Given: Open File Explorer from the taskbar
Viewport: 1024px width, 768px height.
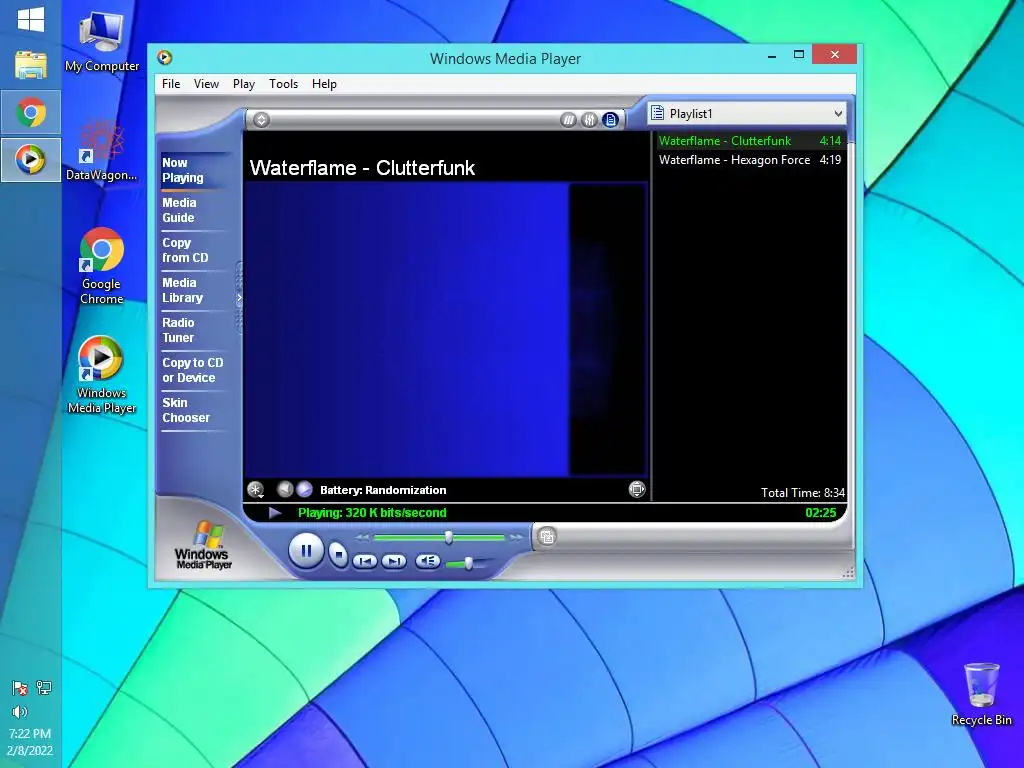Looking at the screenshot, I should (31, 65).
